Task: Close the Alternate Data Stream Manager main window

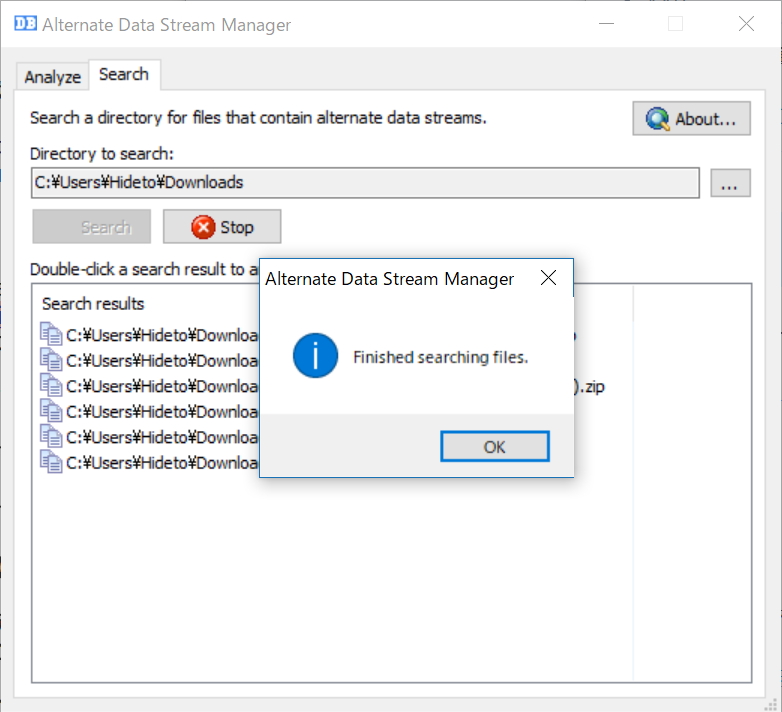Action: coord(745,24)
